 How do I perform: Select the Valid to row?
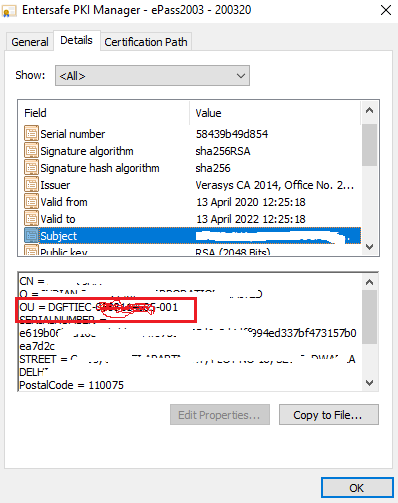[x=192, y=219]
